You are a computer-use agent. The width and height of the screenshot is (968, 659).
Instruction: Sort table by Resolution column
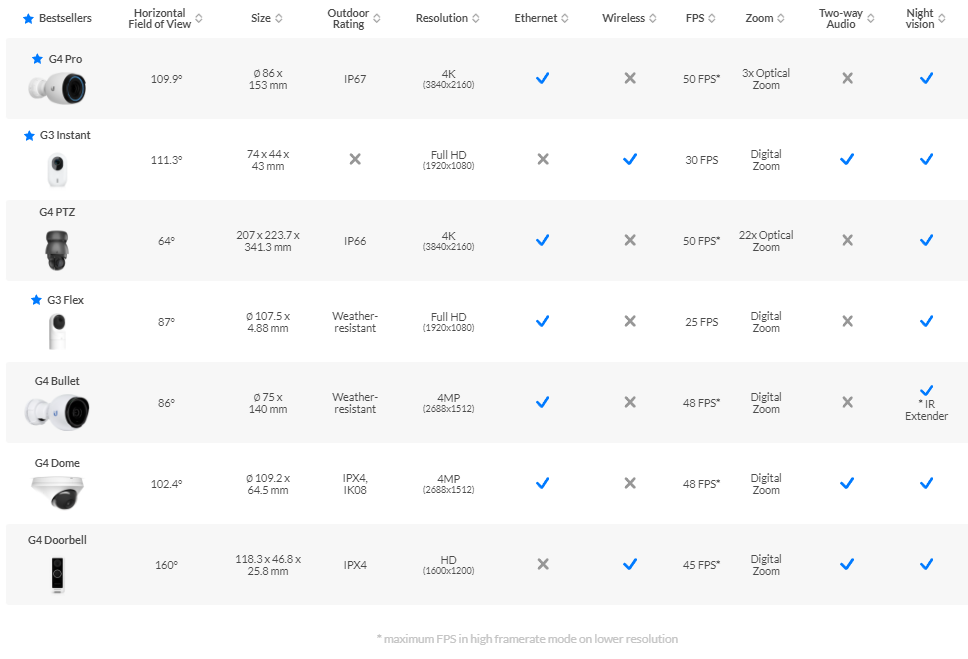point(476,18)
